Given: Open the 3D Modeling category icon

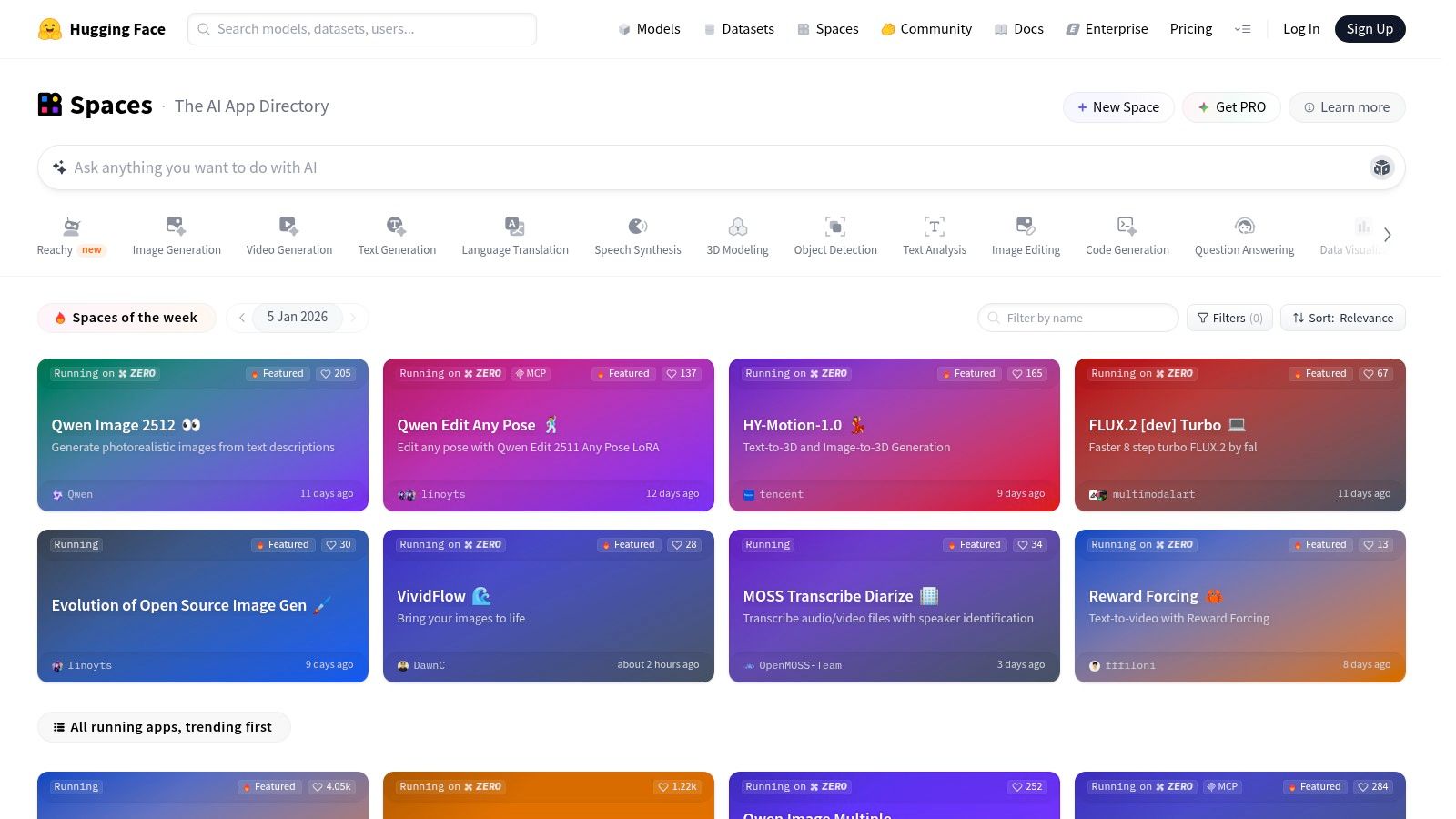Looking at the screenshot, I should coord(737,226).
